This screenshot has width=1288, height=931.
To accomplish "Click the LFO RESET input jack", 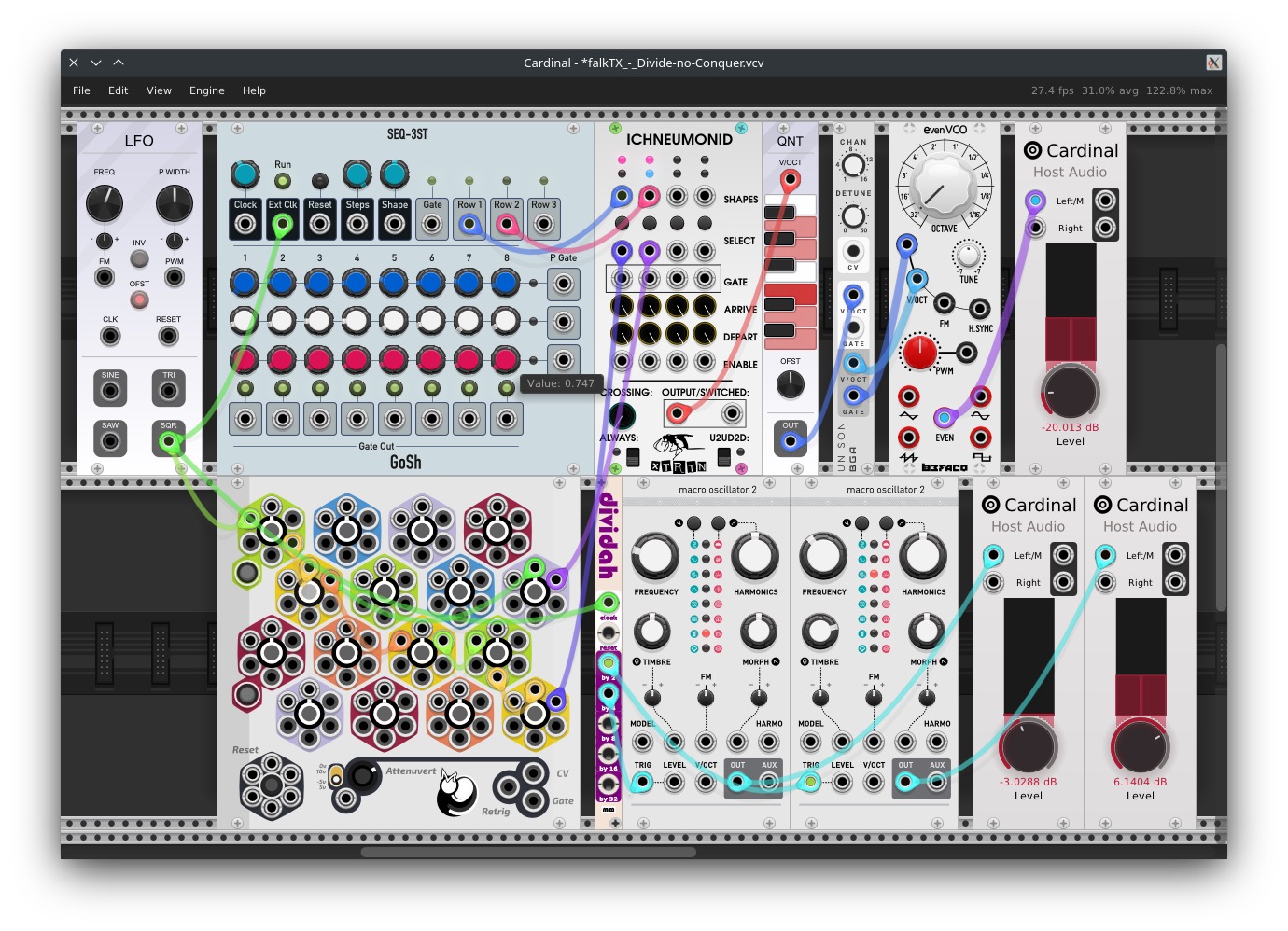I will tap(168, 336).
